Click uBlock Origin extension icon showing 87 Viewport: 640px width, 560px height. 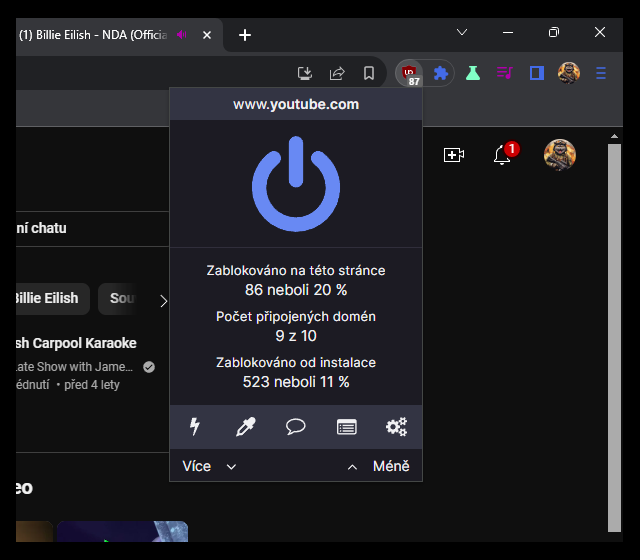(x=410, y=74)
